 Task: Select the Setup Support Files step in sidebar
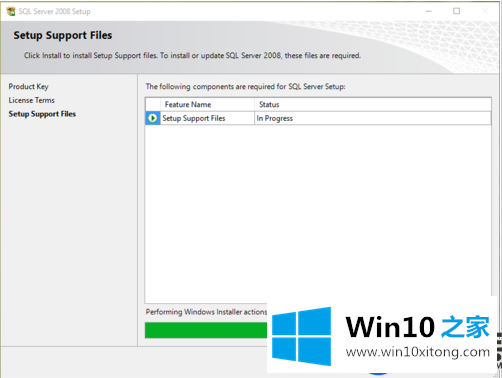(x=42, y=114)
